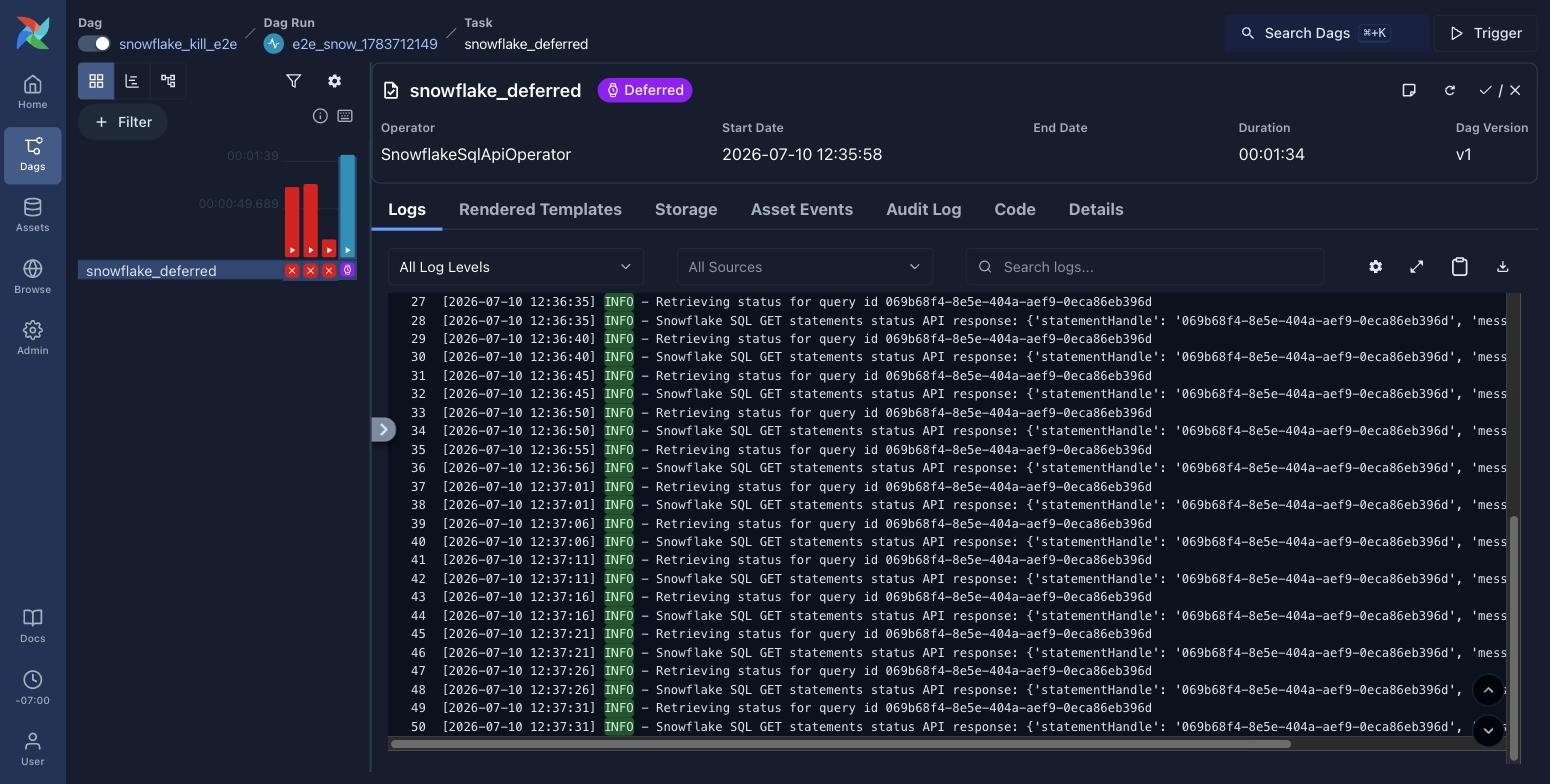
Task: Mark task instance as success or failed
Action: (x=1500, y=90)
